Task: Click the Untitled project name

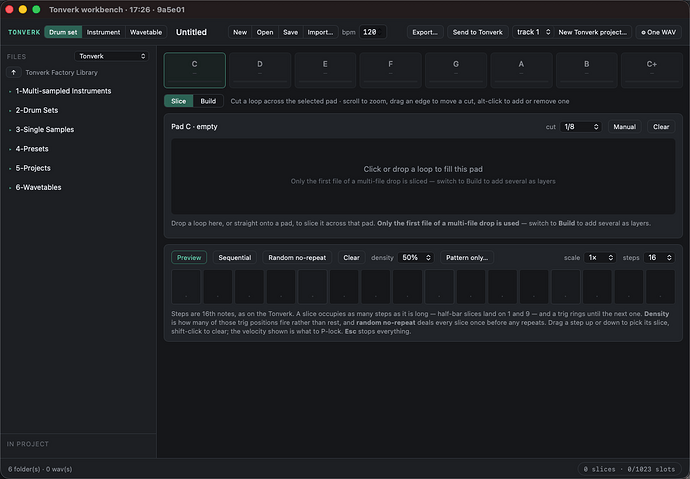Action: (191, 32)
